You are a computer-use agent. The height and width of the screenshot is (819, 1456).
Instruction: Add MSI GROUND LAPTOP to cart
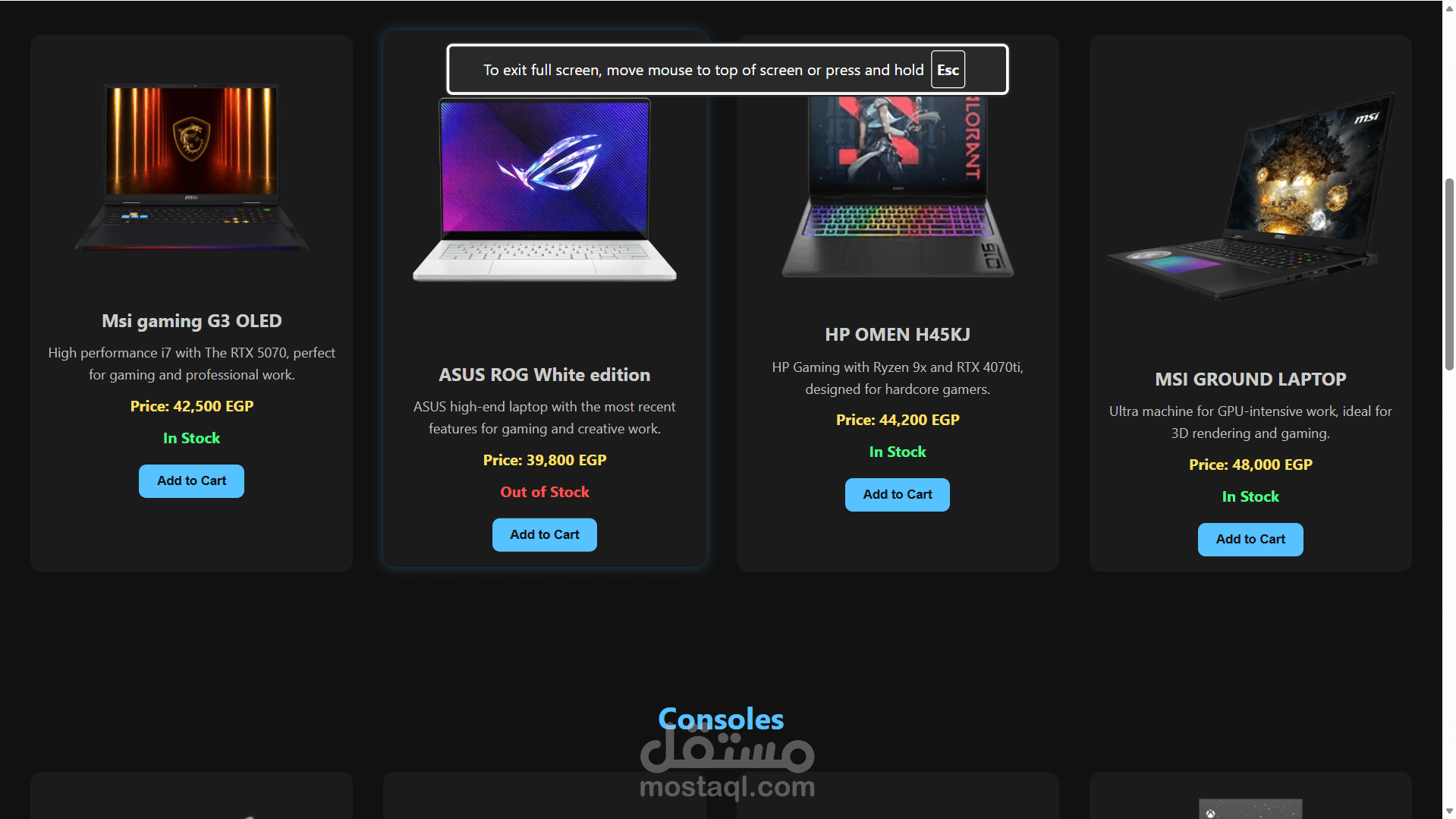click(x=1250, y=540)
